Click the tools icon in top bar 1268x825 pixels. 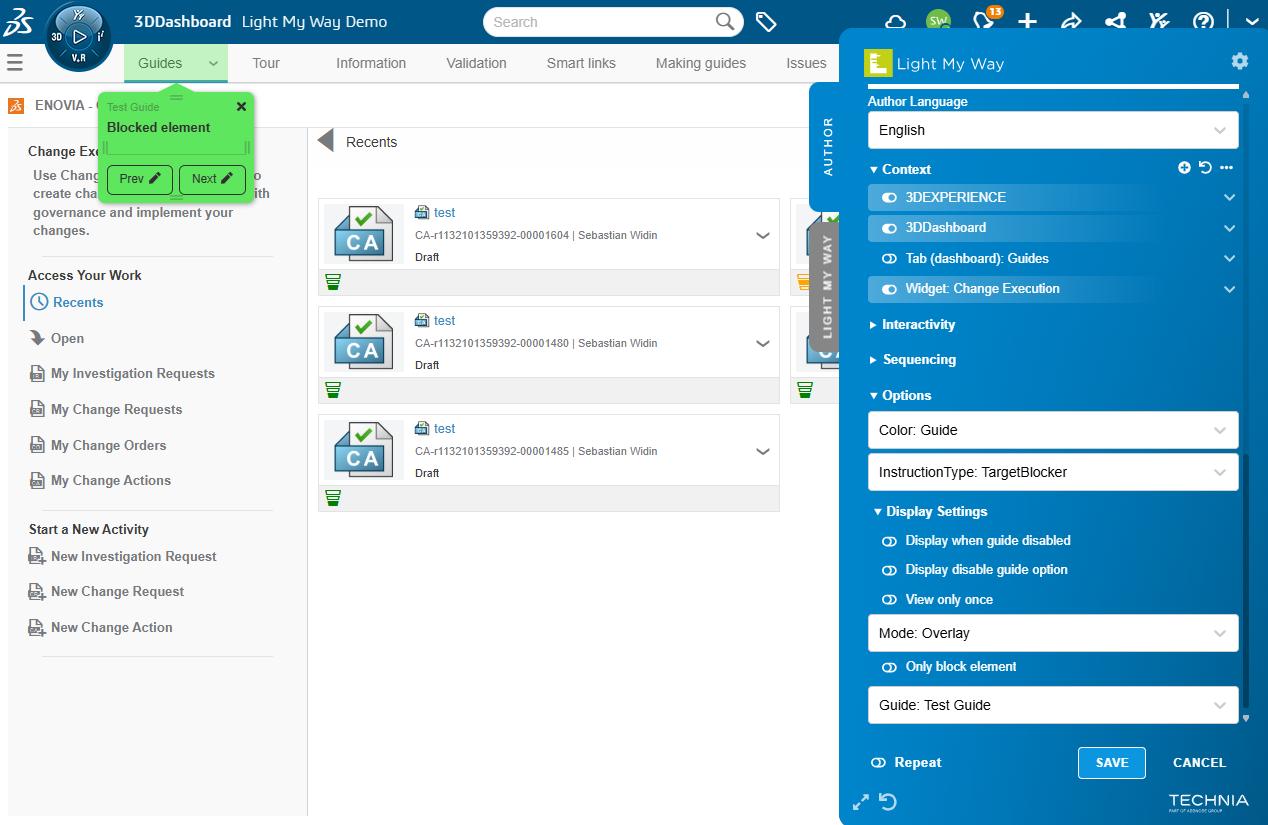tap(1159, 21)
